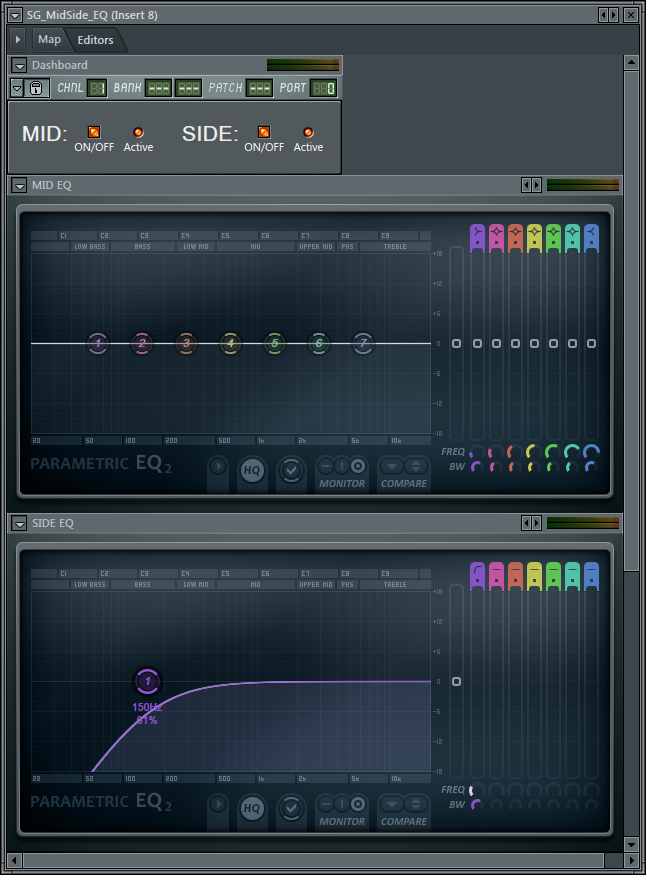The image size is (646, 875).
Task: Toggle the checkmark view button in MID EQ
Action: click(291, 470)
